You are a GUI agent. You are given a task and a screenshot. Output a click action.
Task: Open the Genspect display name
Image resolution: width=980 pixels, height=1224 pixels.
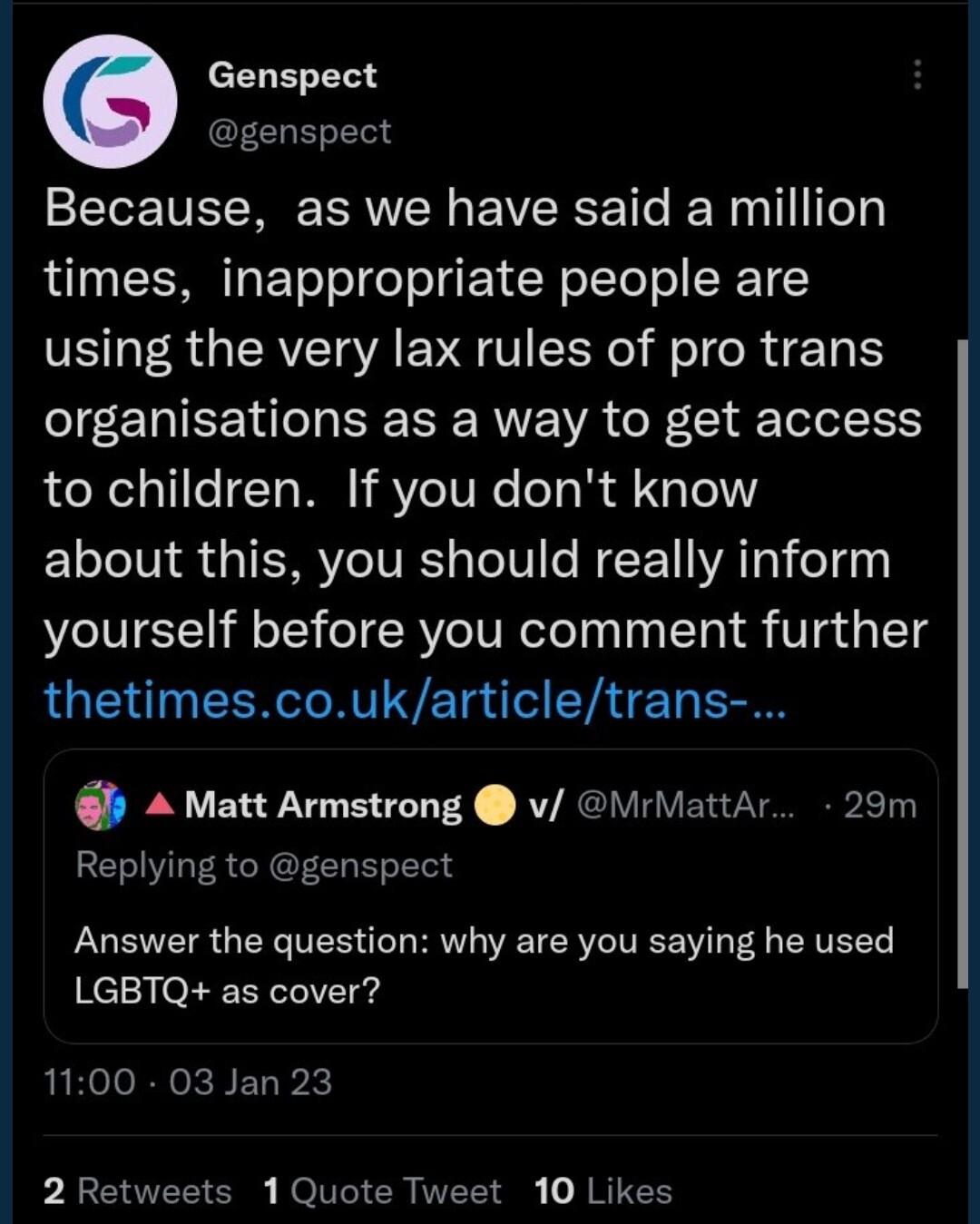click(292, 75)
